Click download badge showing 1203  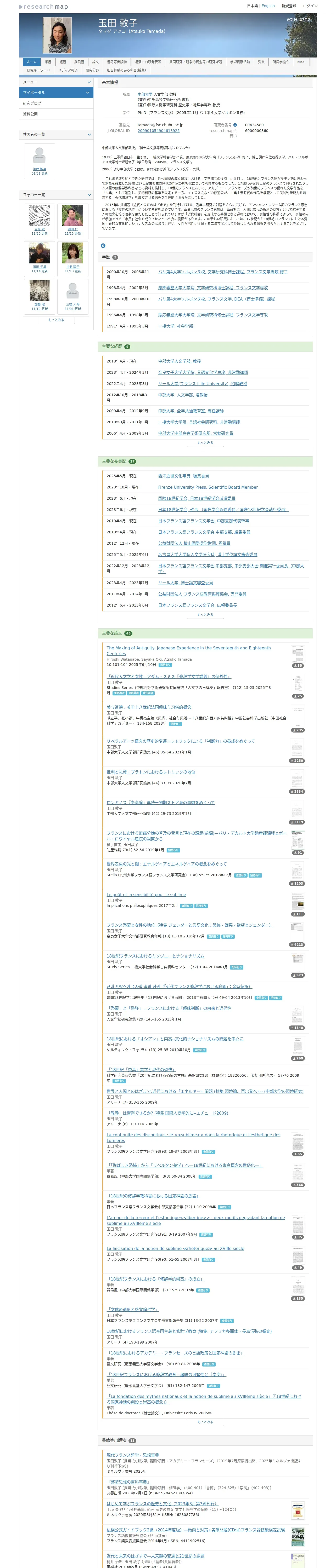coord(297,883)
